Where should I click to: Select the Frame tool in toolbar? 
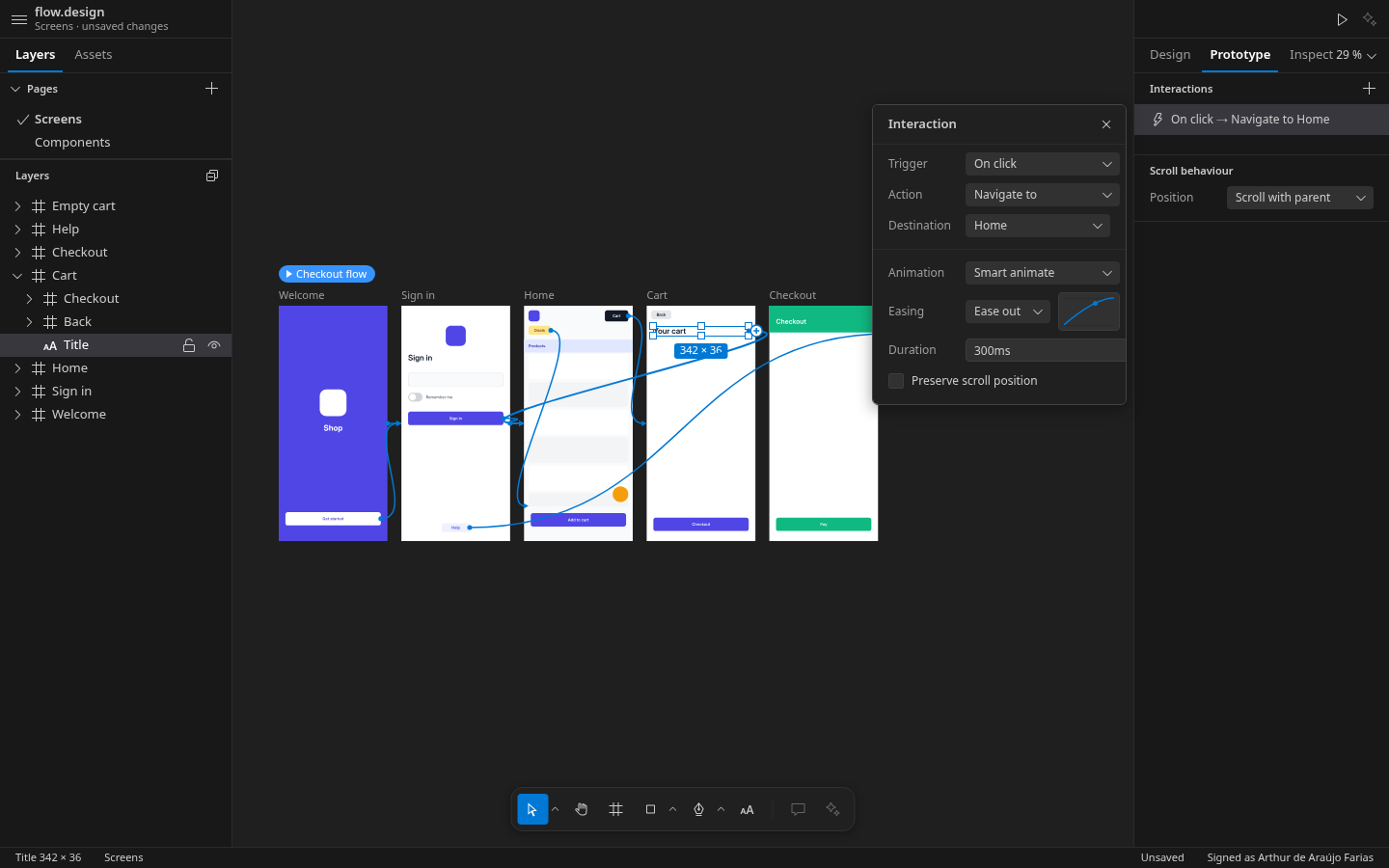616,809
